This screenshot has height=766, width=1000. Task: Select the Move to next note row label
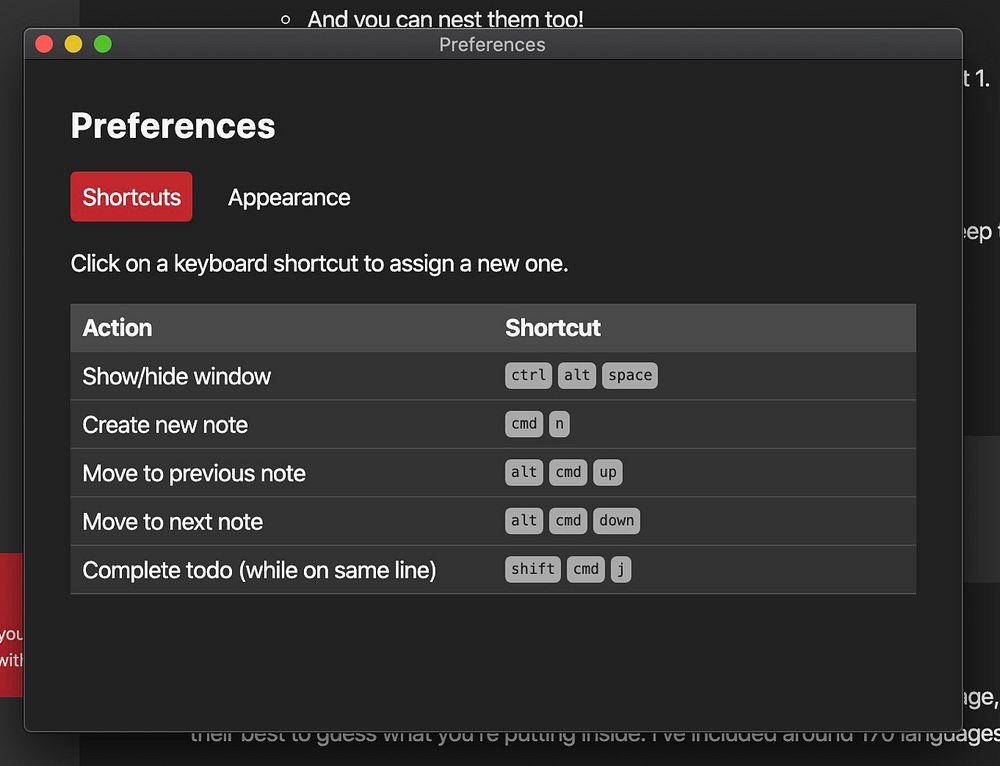[173, 522]
